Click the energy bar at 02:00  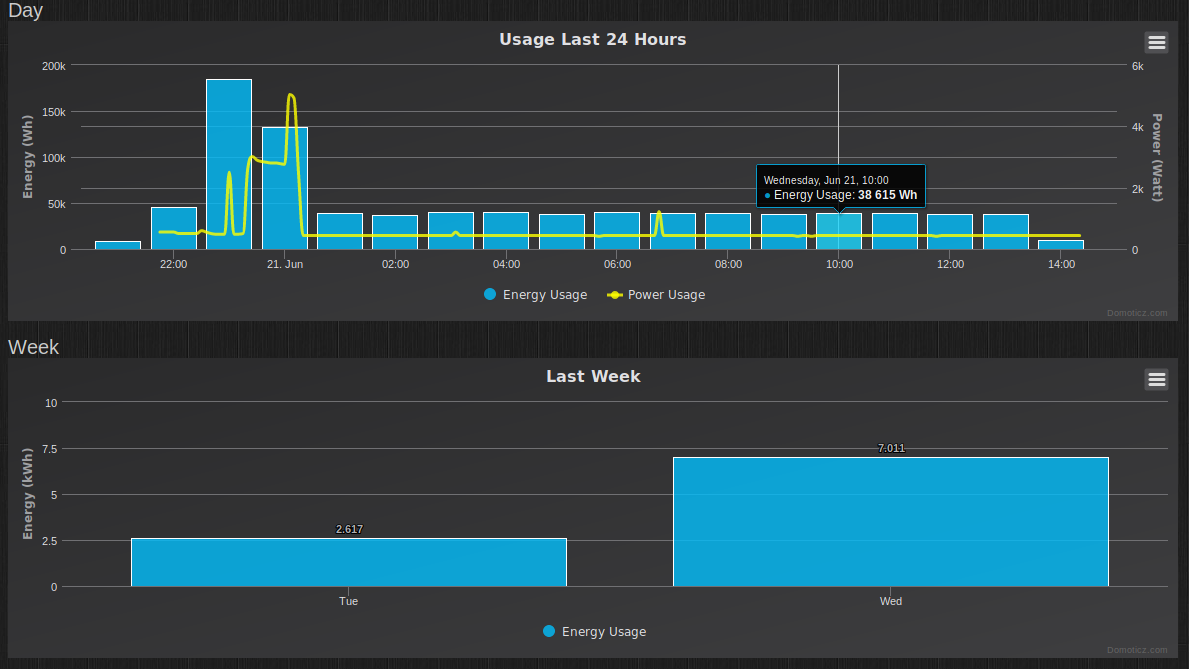395,232
